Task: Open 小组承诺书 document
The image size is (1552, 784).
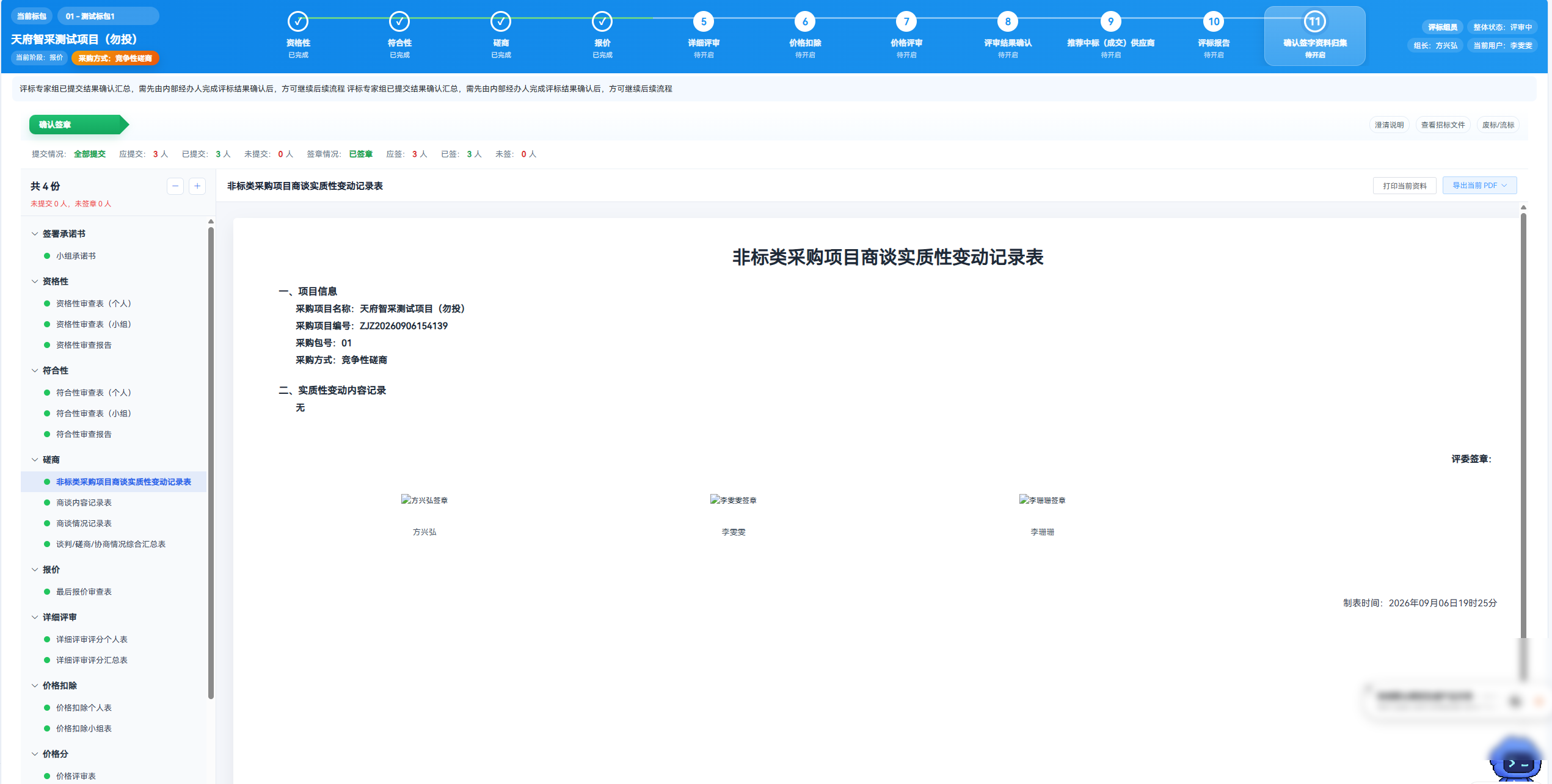Action: coord(76,256)
